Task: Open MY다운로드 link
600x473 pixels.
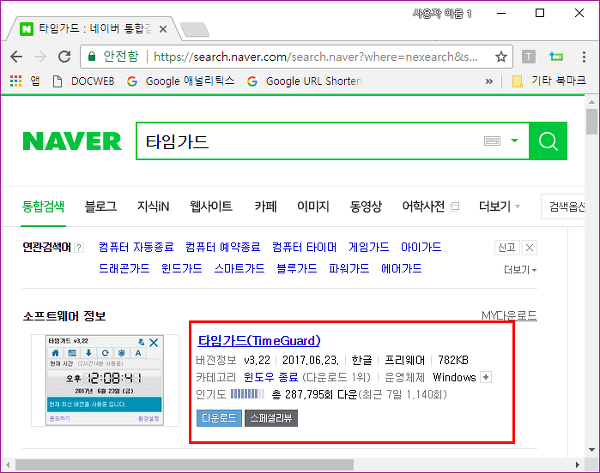Action: pos(509,316)
